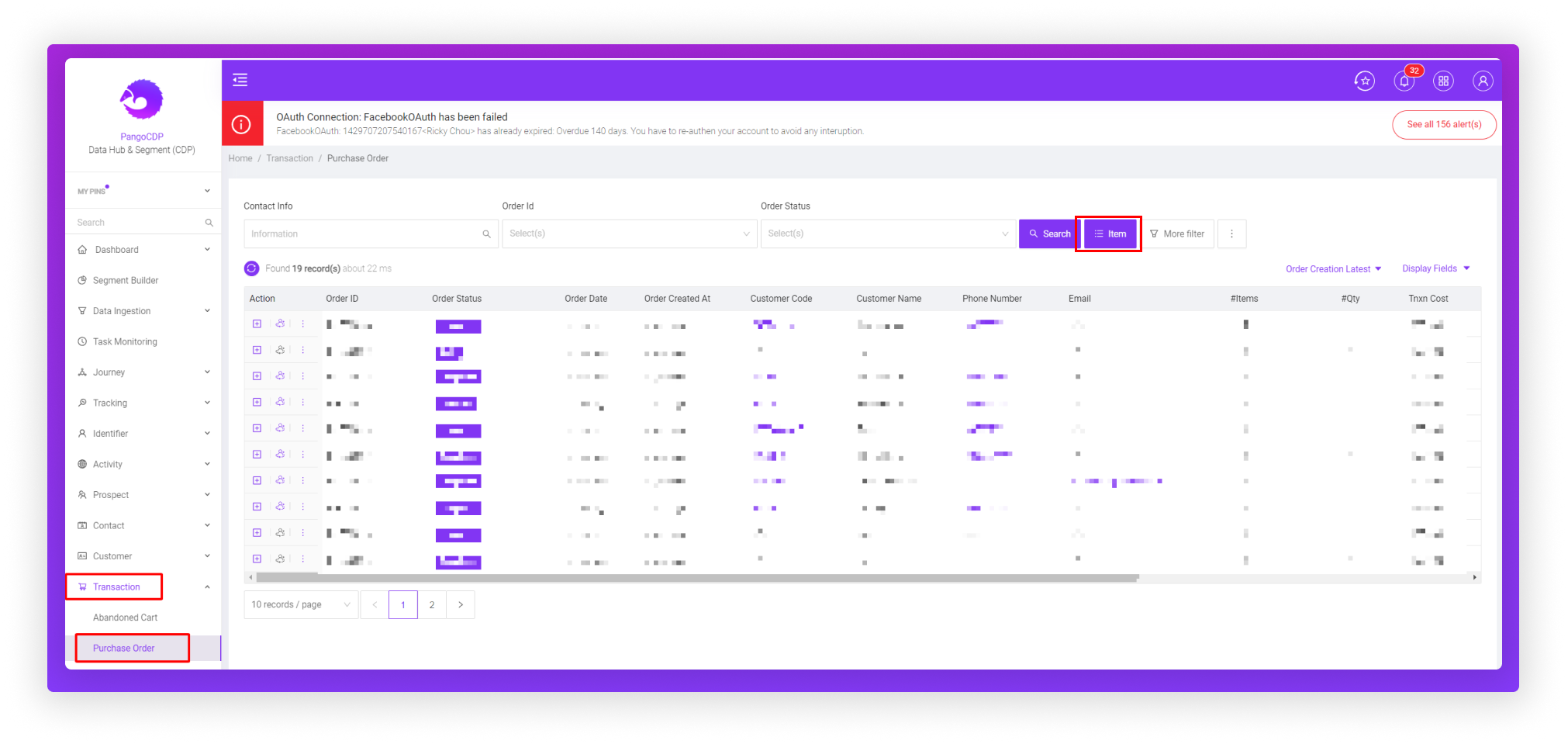Screen dimensions: 1568x744
Task: Click the horizontal table scrollbar
Action: coord(696,578)
